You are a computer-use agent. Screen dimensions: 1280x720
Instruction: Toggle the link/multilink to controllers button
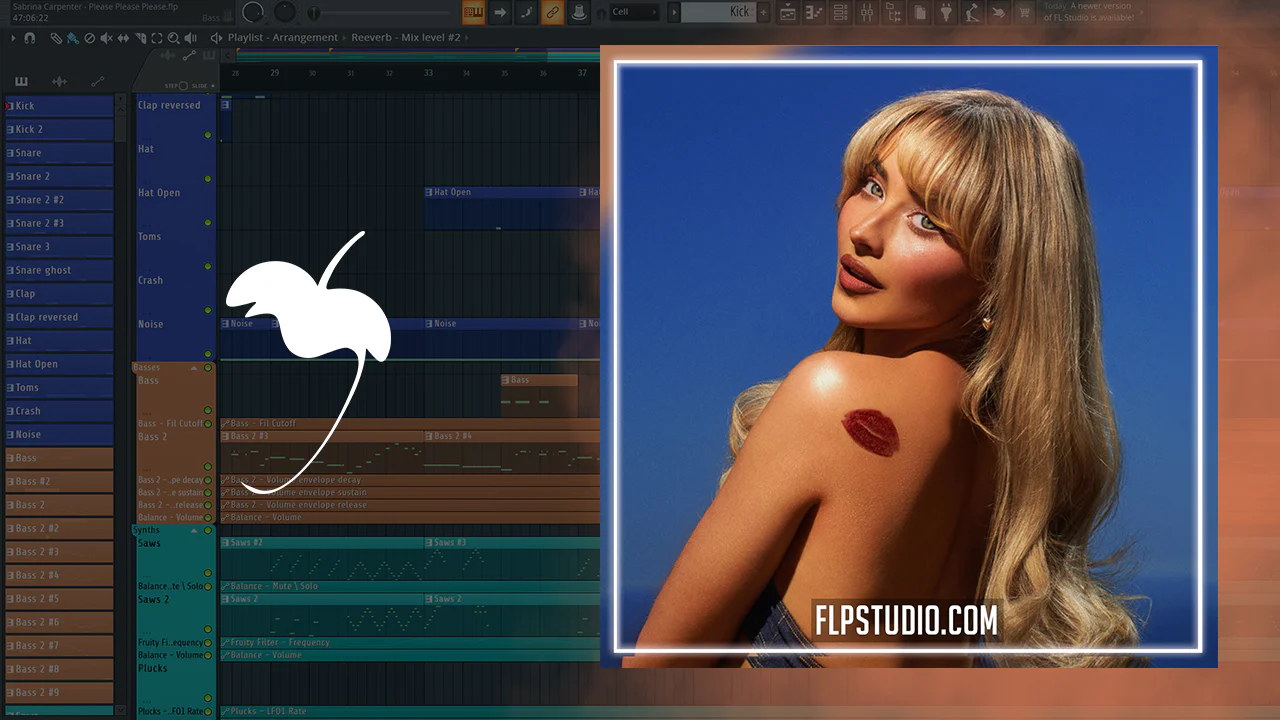pos(552,12)
